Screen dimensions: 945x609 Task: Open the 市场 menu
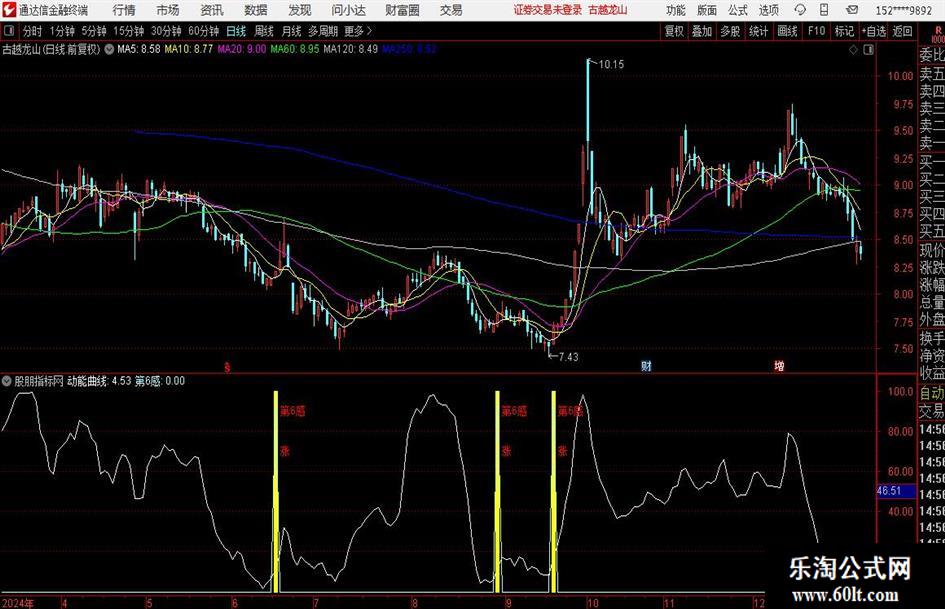(x=168, y=10)
